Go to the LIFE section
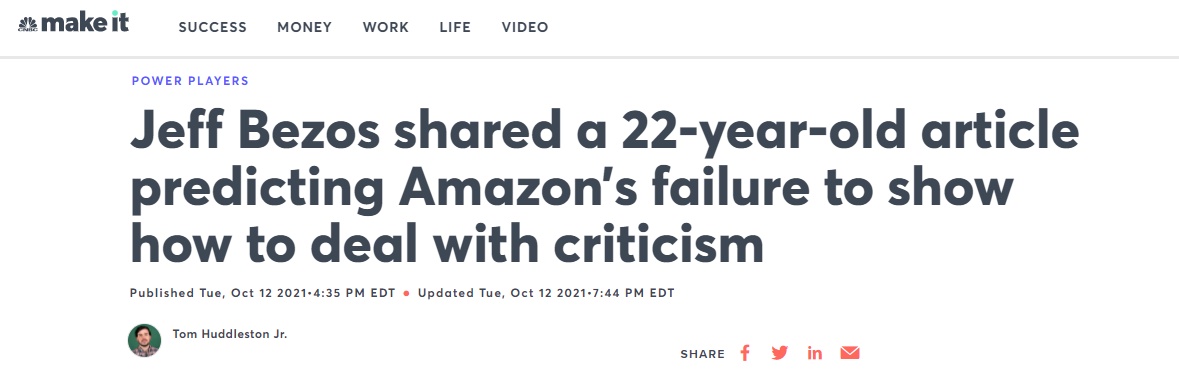The height and width of the screenshot is (380, 1179). [x=455, y=27]
